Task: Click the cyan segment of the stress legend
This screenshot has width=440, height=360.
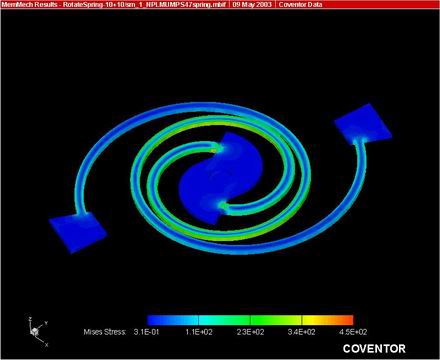Action: click(x=224, y=320)
